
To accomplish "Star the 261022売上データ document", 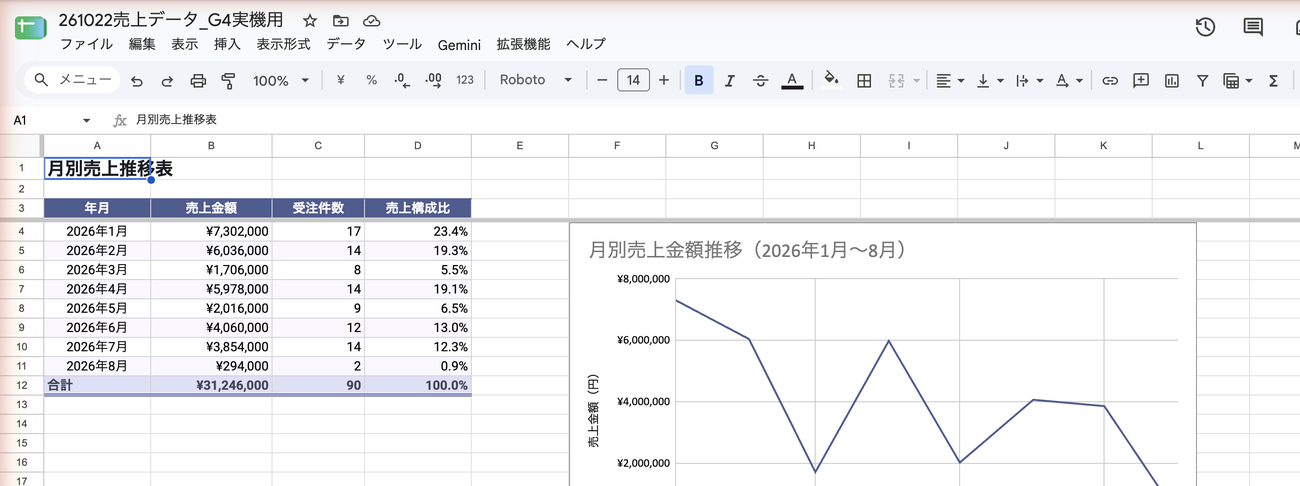I will click(x=310, y=21).
